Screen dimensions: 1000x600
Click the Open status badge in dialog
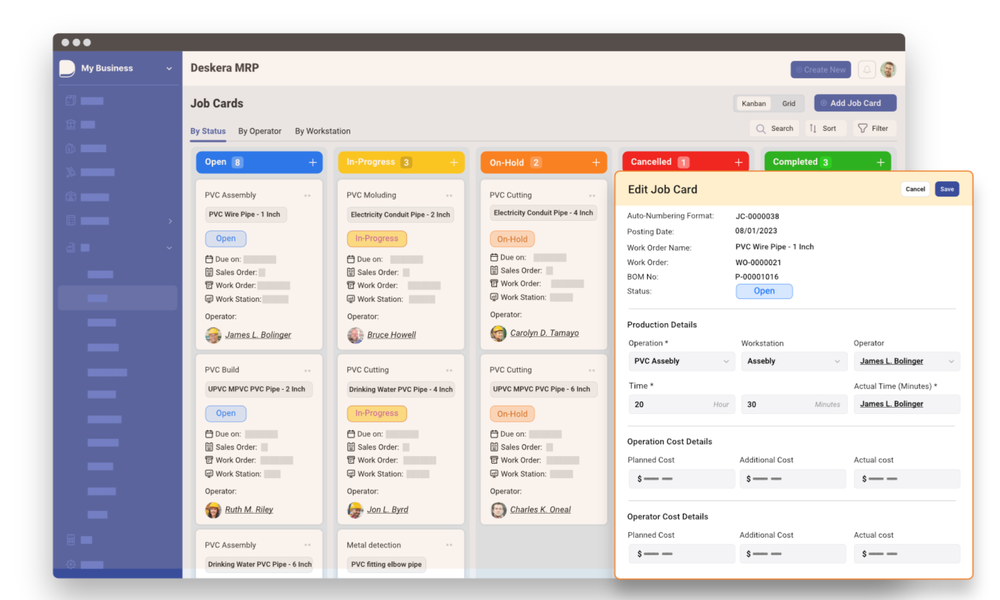pyautogui.click(x=764, y=291)
